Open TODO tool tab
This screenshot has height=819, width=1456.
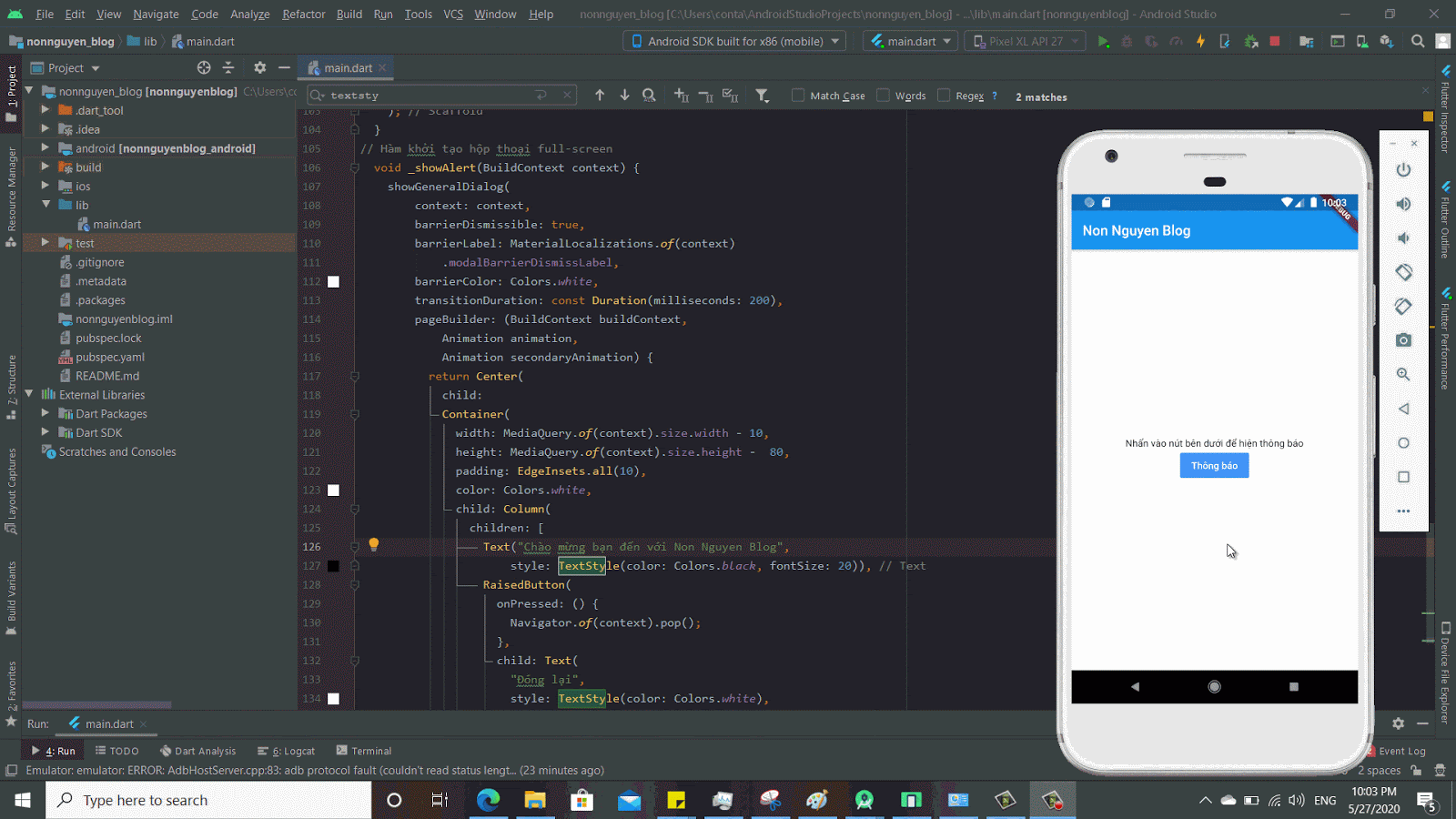(x=117, y=751)
